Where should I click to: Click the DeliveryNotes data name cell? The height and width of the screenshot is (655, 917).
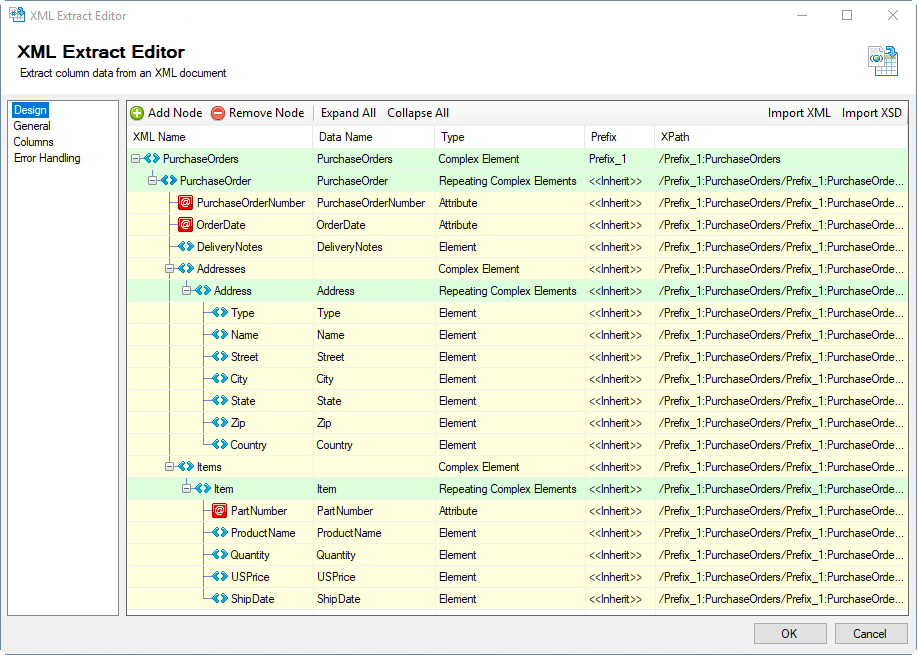[374, 247]
